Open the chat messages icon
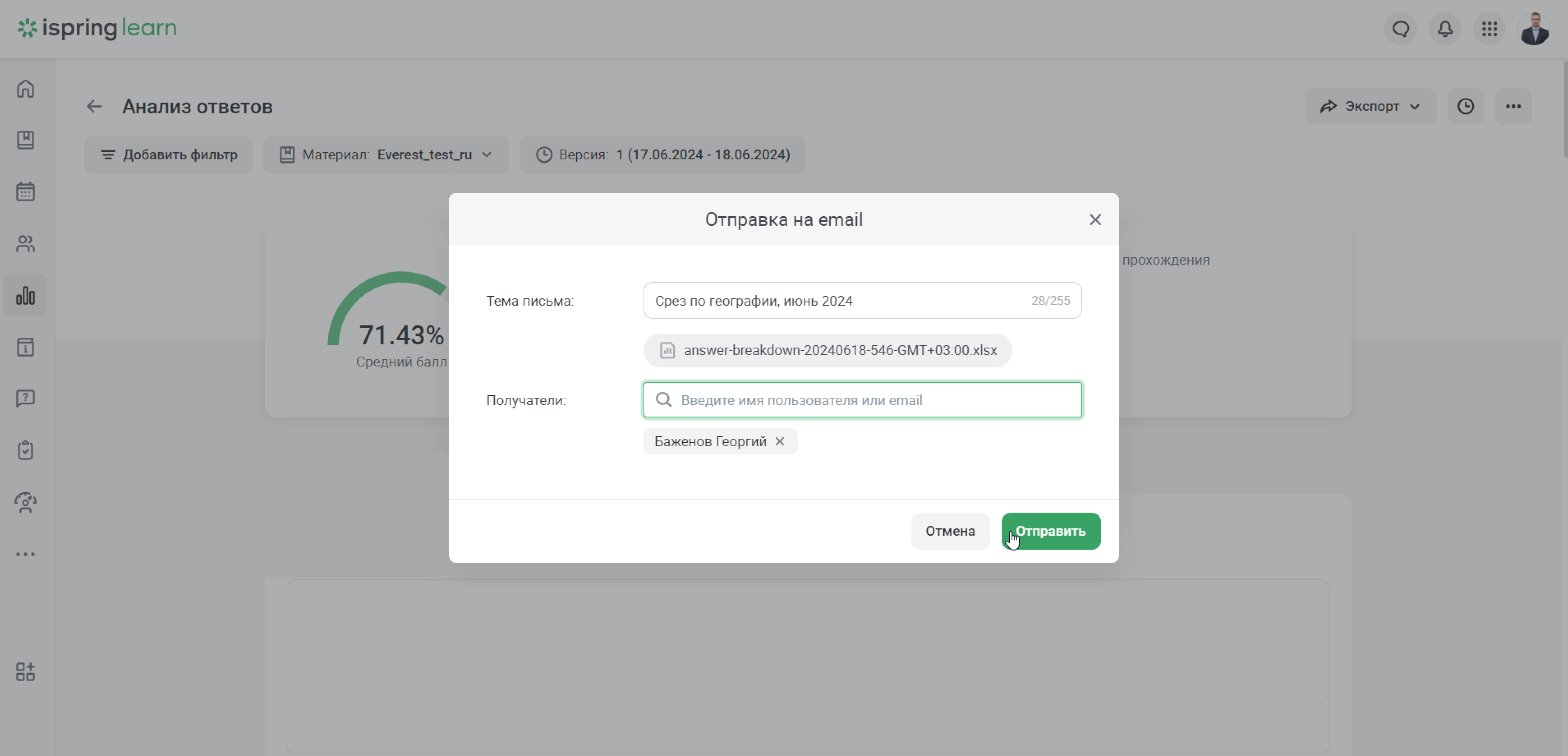Screen dimensions: 1568x756 coord(1401,29)
